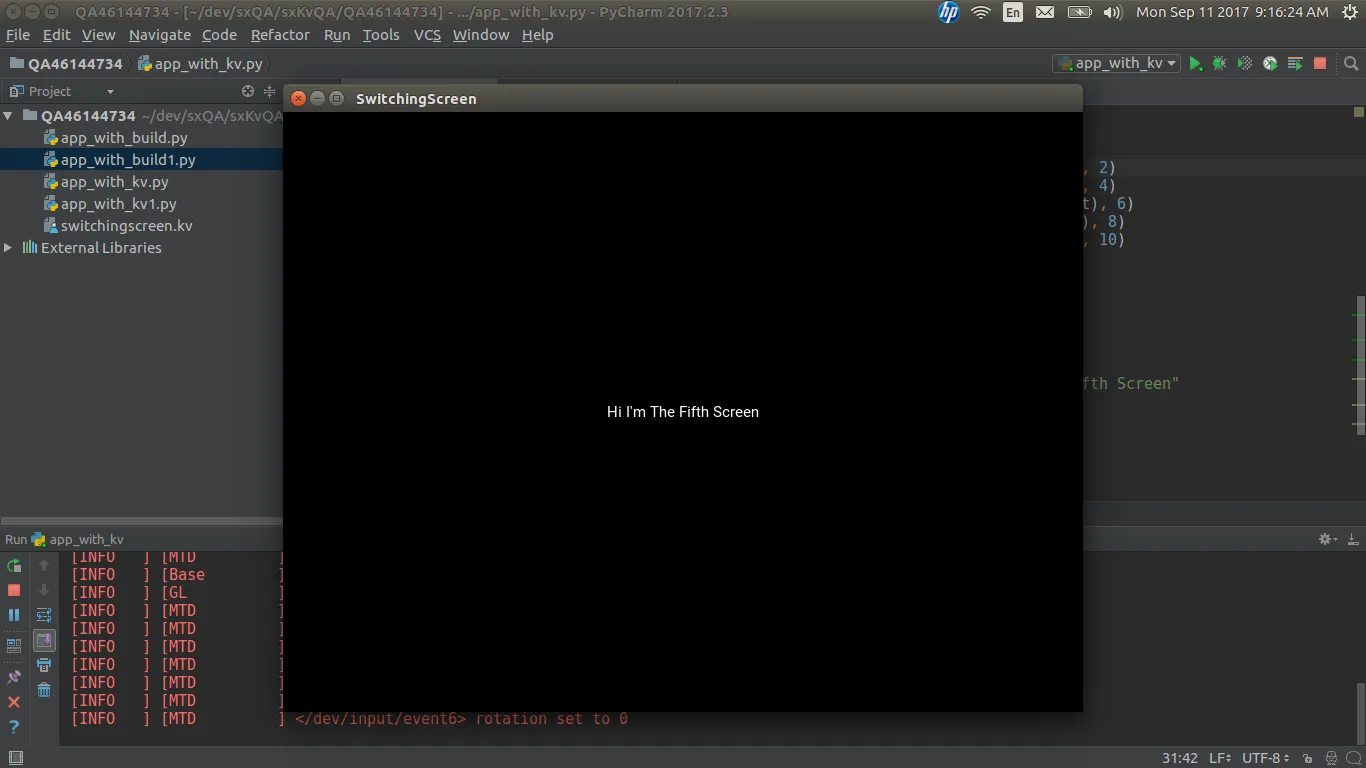Open the battery indicator
The width and height of the screenshot is (1366, 768).
(x=1079, y=12)
